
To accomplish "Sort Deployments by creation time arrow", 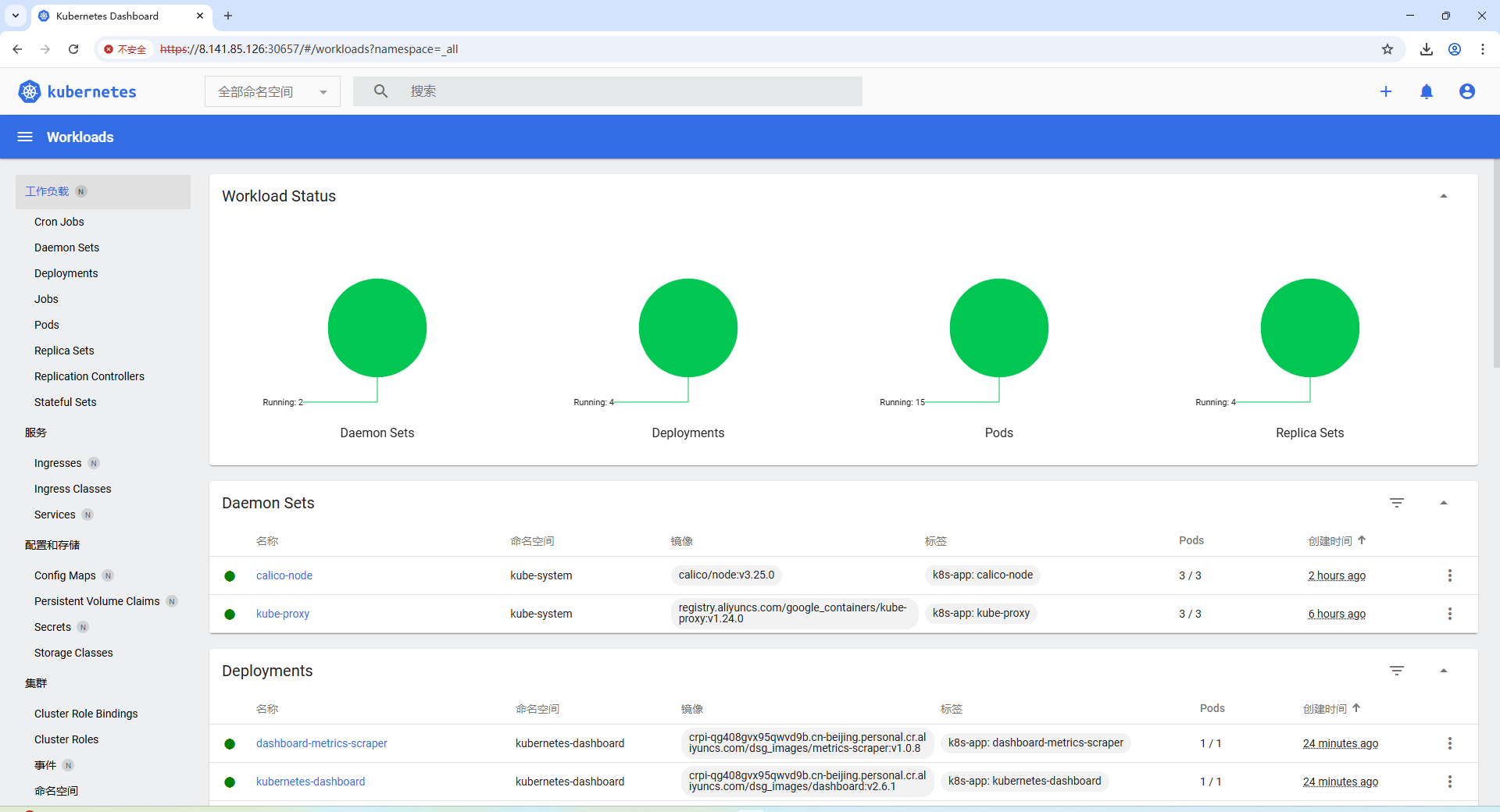I will point(1356,708).
